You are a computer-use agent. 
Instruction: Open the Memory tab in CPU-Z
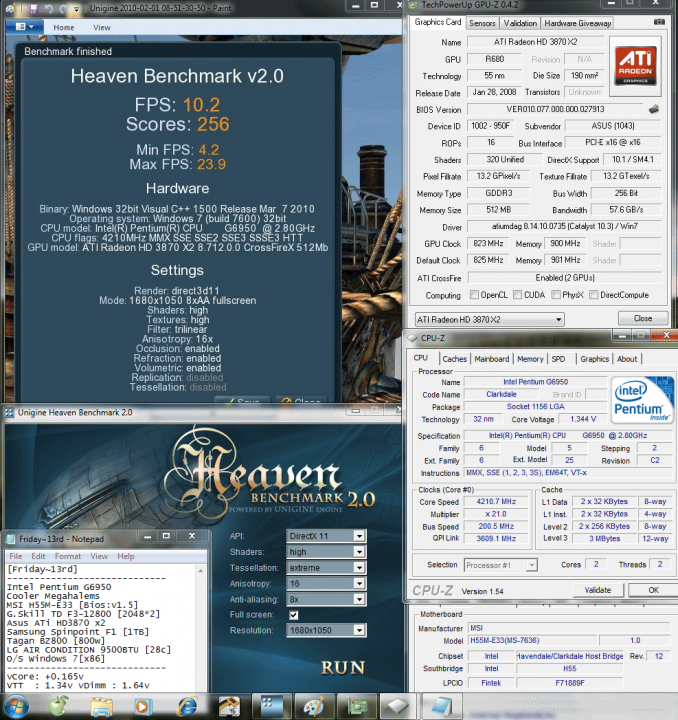pos(530,359)
